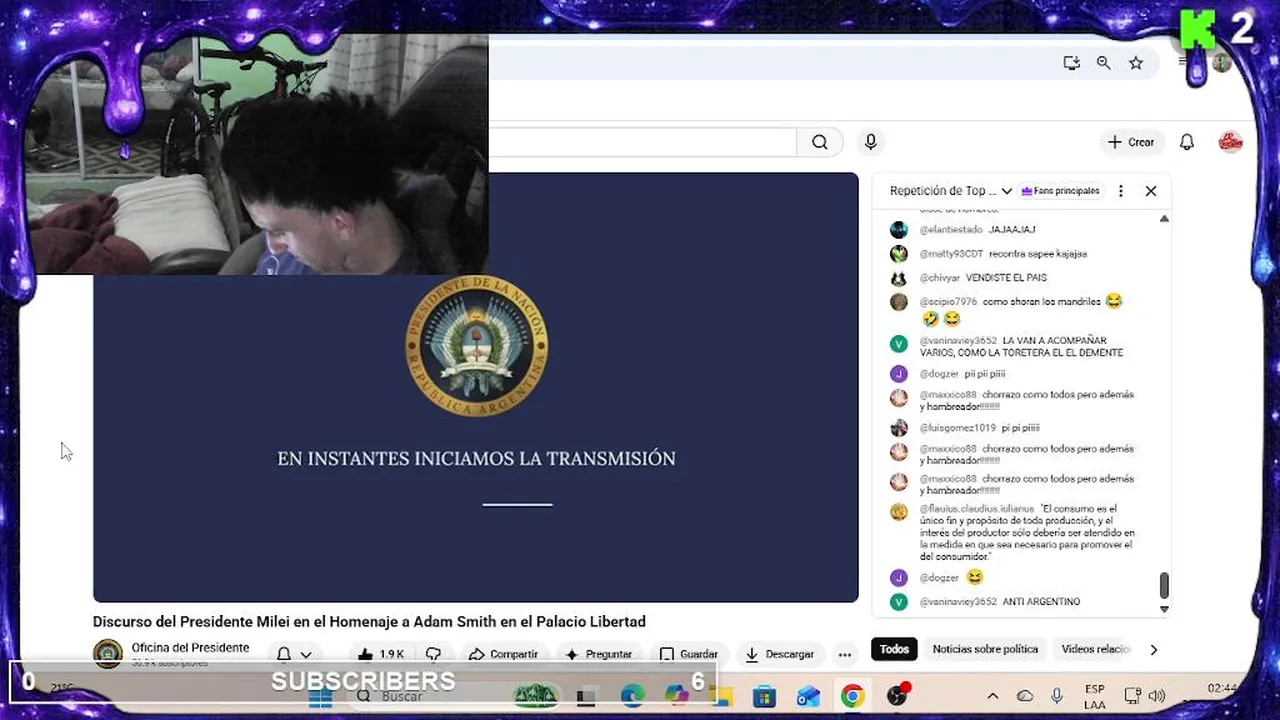The image size is (1280, 720).
Task: Select the VENDISTE EL PAIS chat message
Action: [x=1006, y=278]
